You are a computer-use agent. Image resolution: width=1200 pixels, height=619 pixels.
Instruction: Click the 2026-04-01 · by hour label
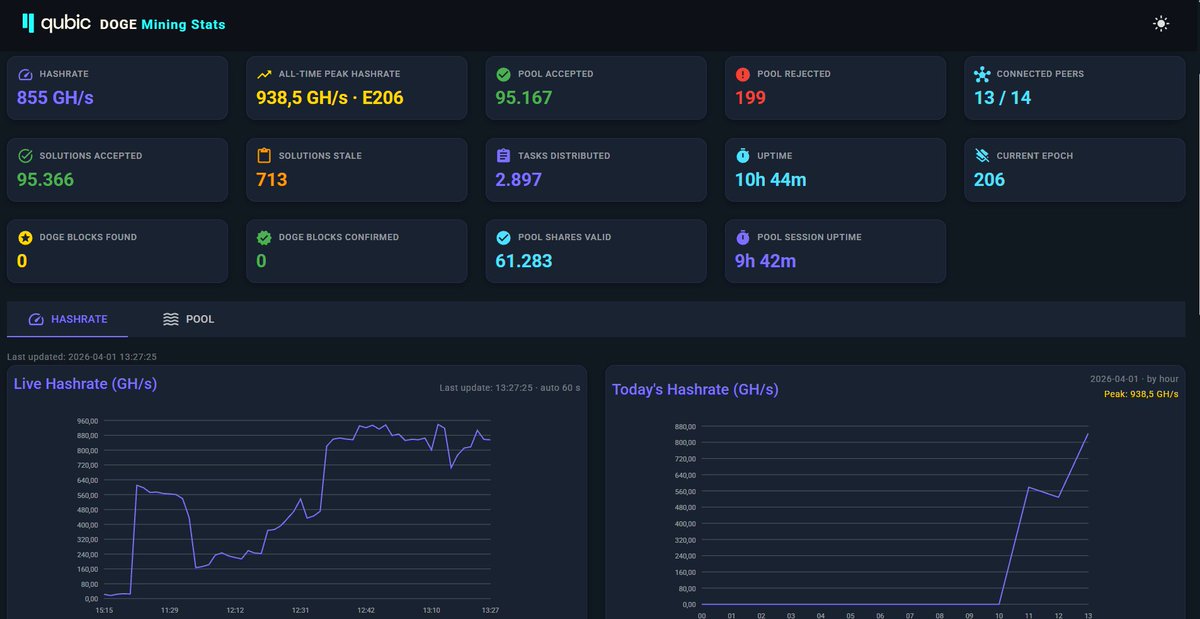[1134, 380]
